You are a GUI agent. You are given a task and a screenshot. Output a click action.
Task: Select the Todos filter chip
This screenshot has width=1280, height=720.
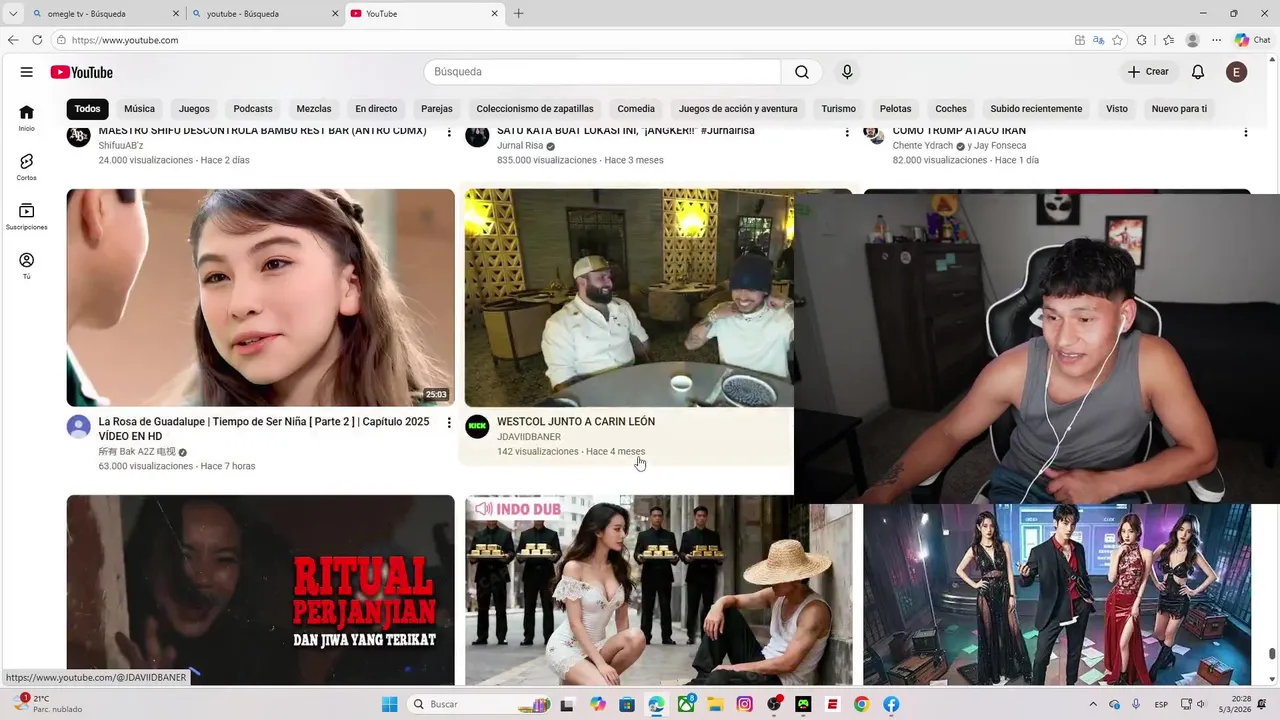[87, 109]
